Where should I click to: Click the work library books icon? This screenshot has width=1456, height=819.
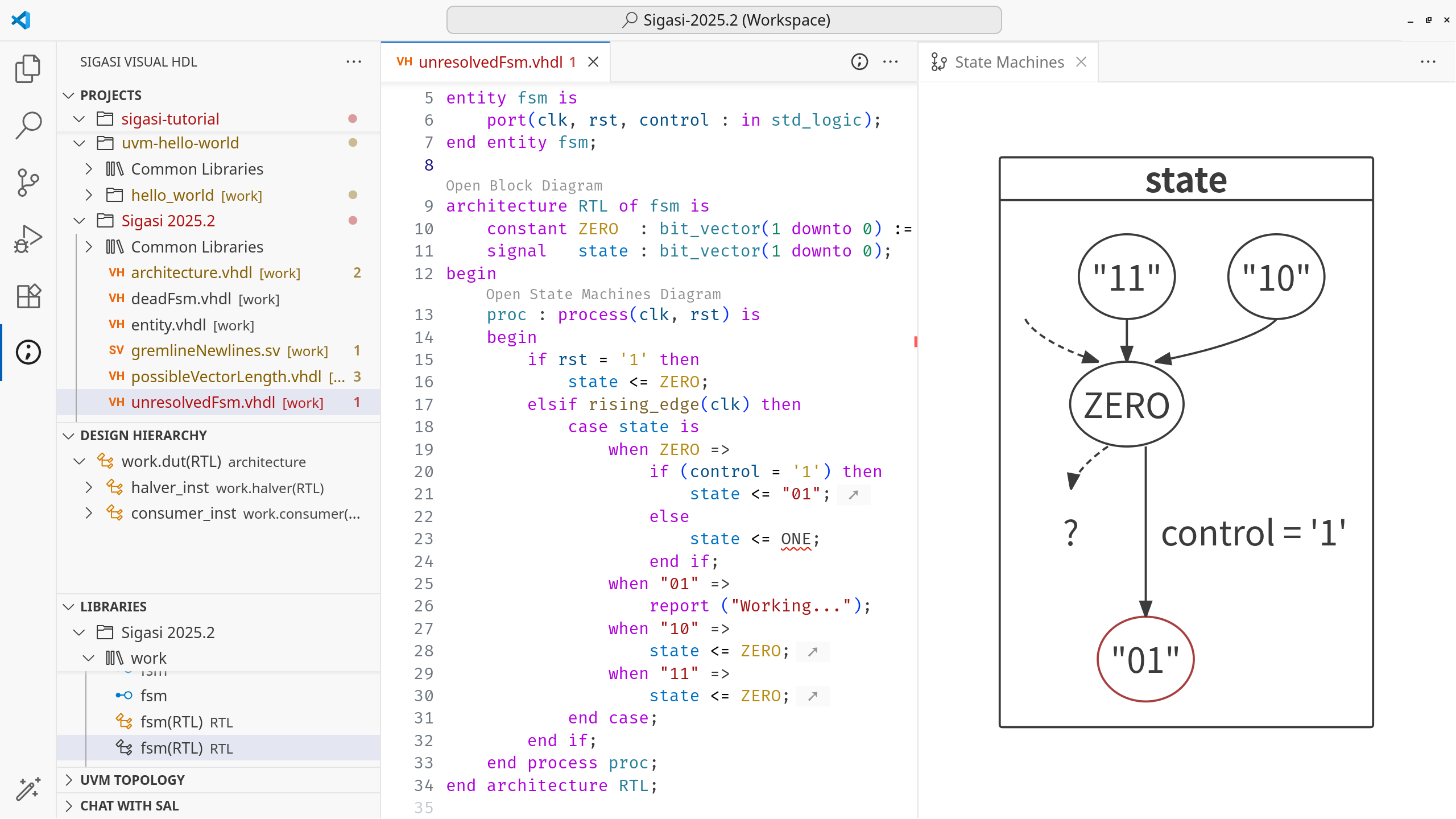[114, 658]
